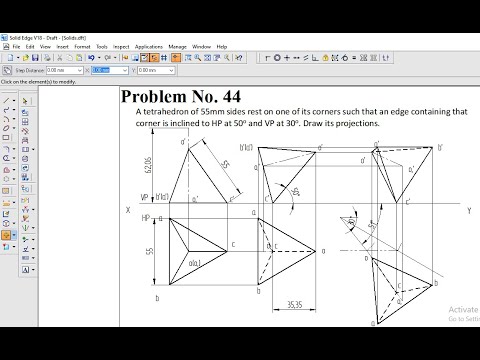Open the Tools menu
This screenshot has height=360, width=480.
(x=102, y=47)
